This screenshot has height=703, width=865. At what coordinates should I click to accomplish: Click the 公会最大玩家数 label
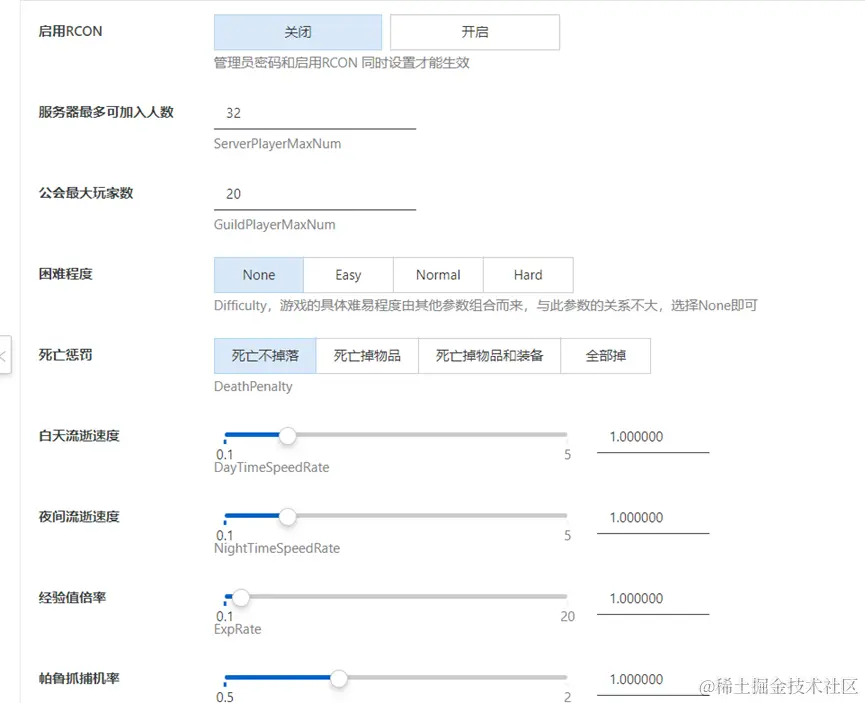[x=86, y=193]
